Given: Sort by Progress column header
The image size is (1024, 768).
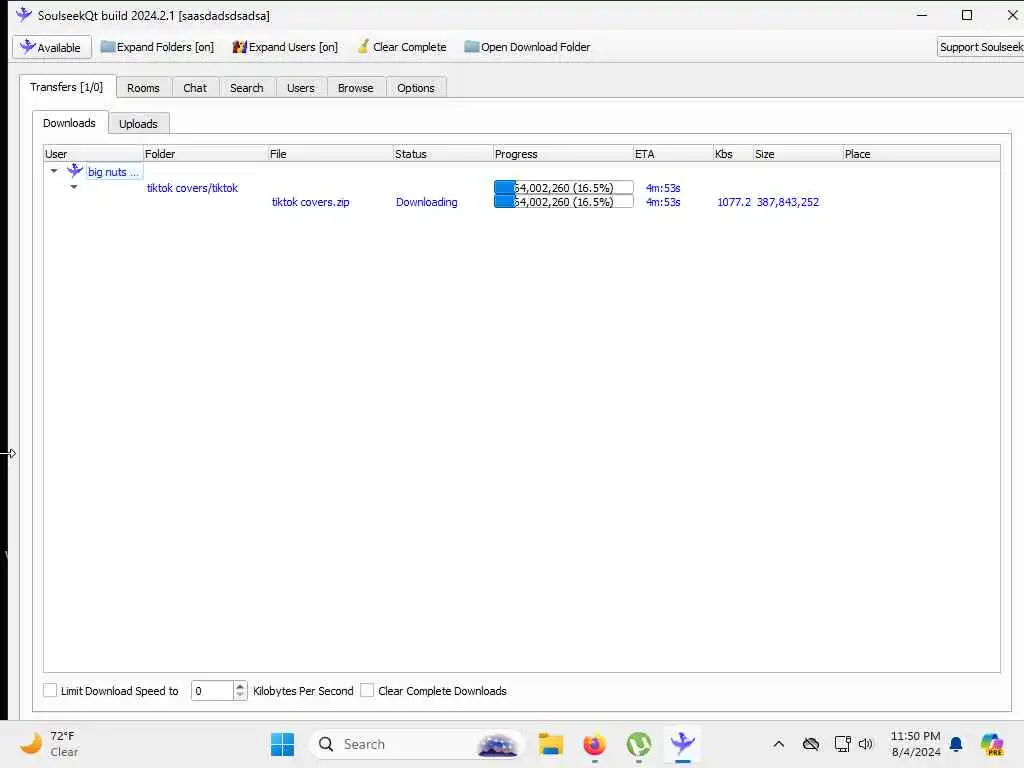Looking at the screenshot, I should tap(563, 153).
